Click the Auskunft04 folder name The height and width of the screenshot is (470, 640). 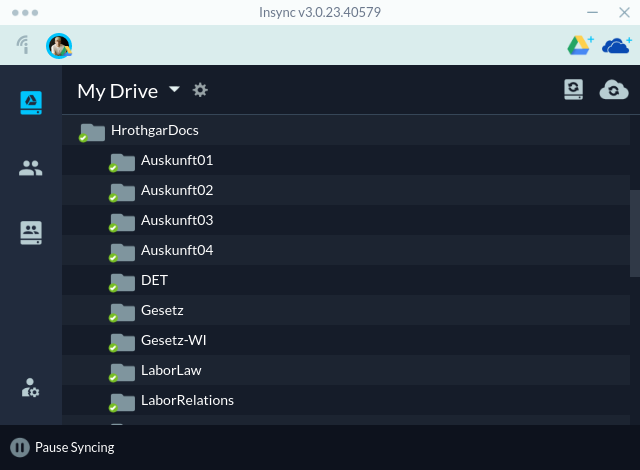click(177, 251)
